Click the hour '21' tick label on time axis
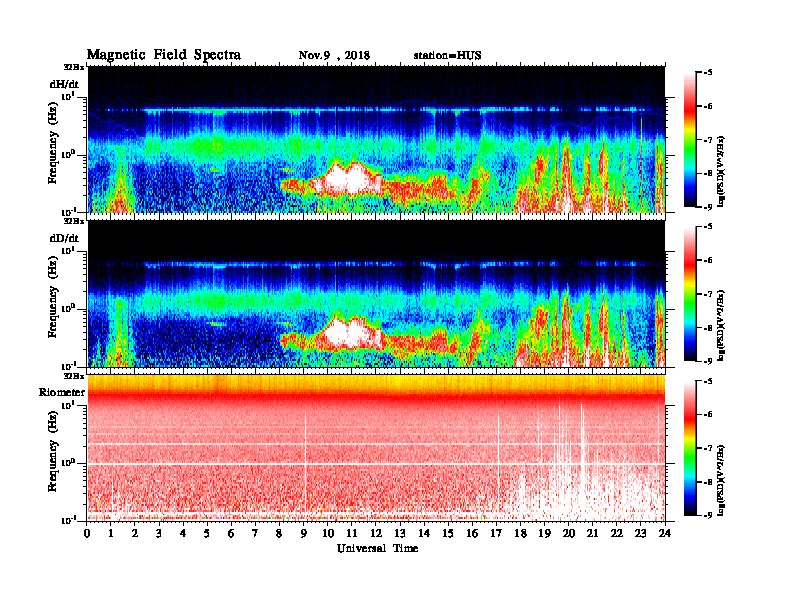The image size is (792, 612). pyautogui.click(x=592, y=533)
